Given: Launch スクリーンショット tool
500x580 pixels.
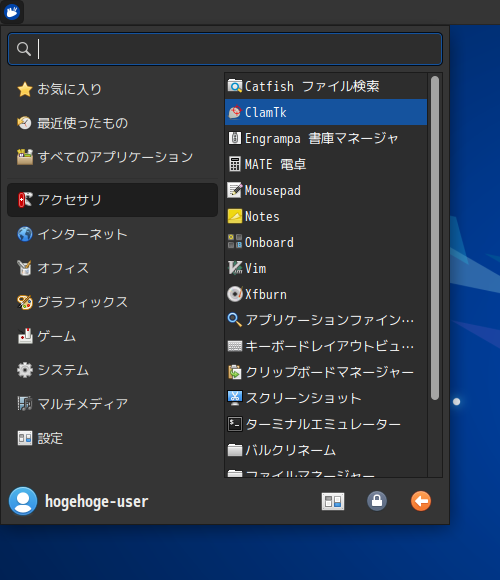Looking at the screenshot, I should click(326, 398).
